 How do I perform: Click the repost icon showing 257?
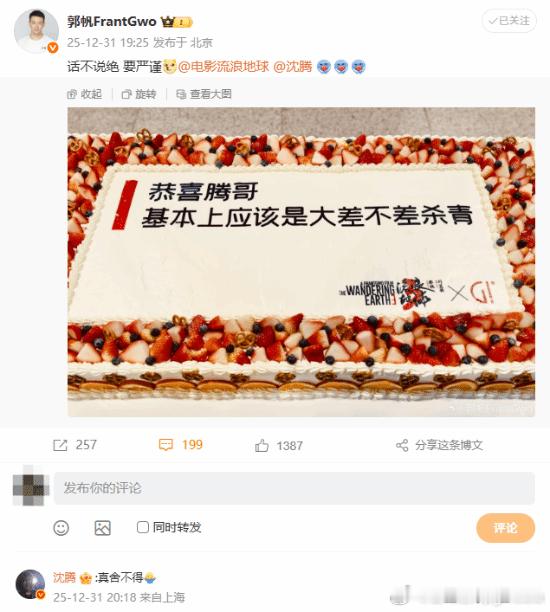pos(60,445)
